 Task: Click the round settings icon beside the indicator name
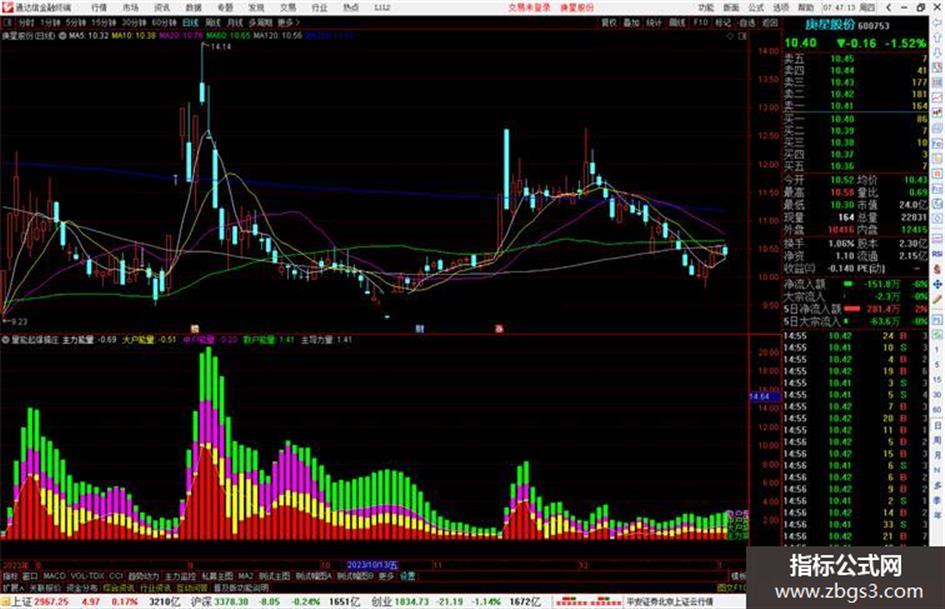click(x=5, y=340)
